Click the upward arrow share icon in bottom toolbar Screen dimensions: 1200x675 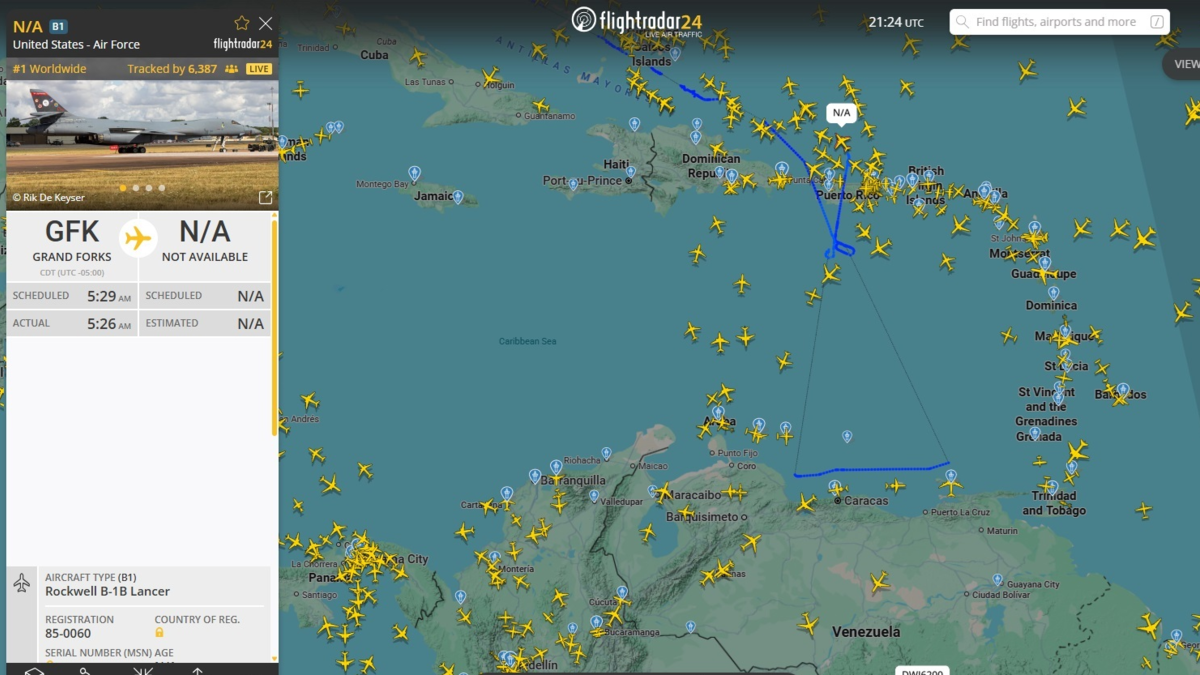pyautogui.click(x=198, y=670)
